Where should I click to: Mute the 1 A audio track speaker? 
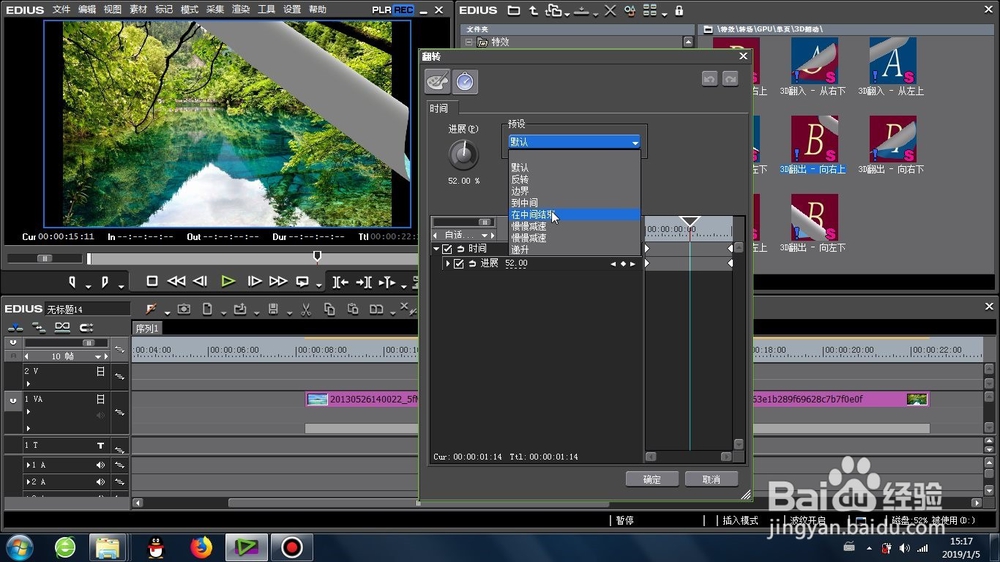[100, 465]
